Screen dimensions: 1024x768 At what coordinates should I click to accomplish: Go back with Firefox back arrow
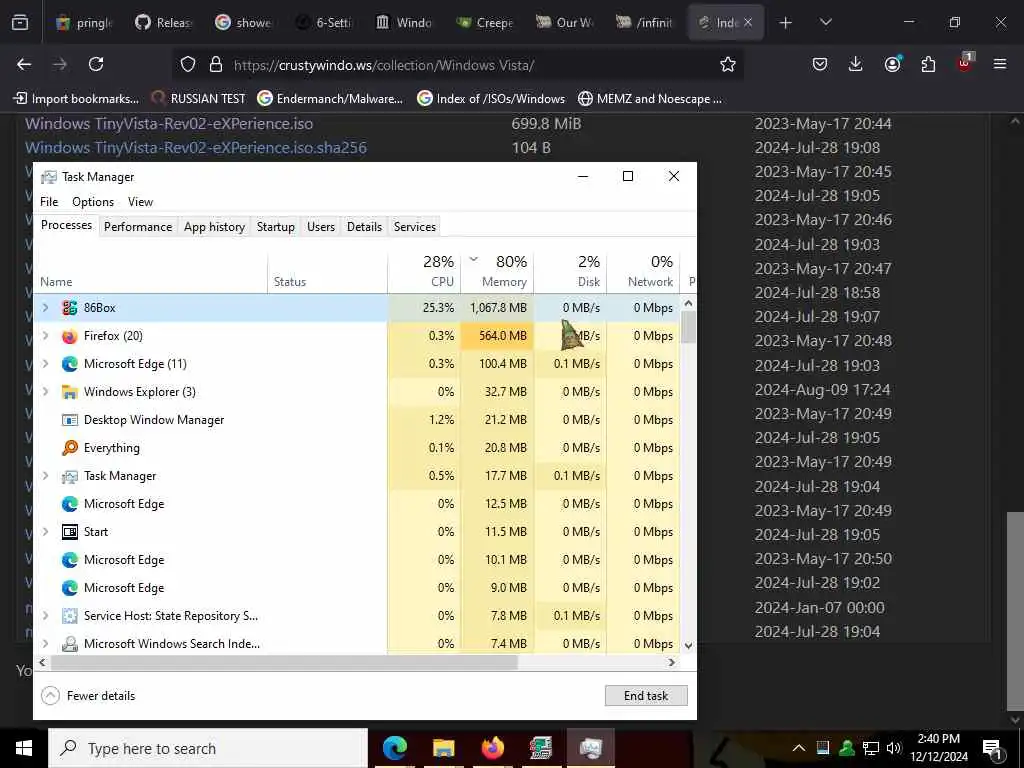coord(24,64)
